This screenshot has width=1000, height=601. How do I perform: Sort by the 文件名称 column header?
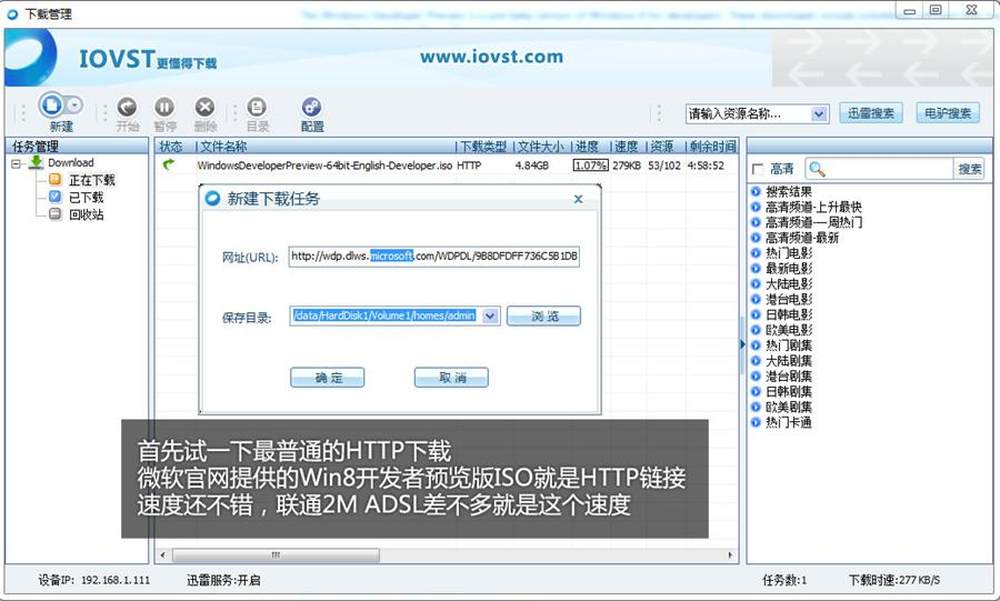[x=223, y=147]
